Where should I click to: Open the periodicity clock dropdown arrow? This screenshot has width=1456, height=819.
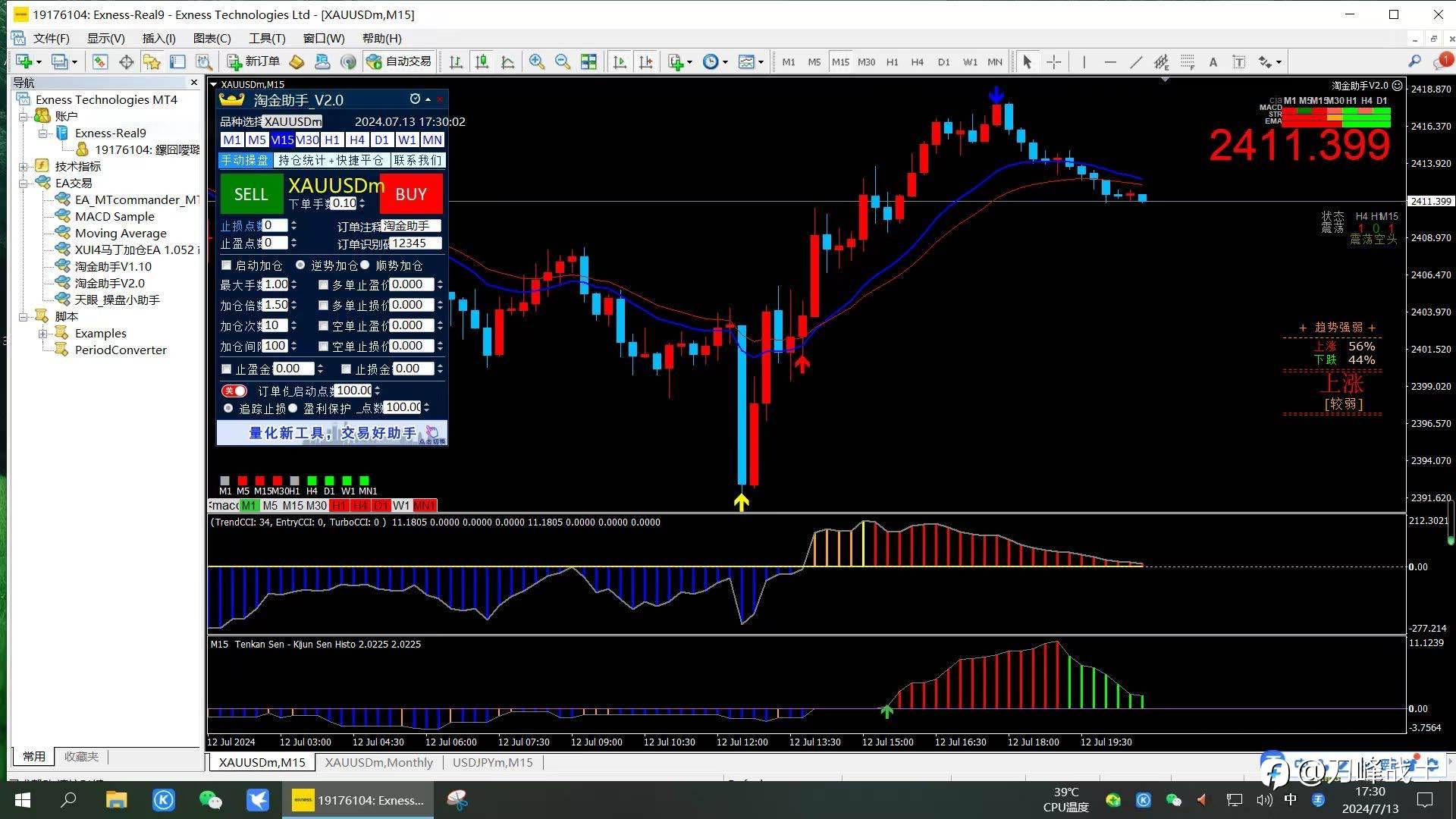tap(726, 63)
